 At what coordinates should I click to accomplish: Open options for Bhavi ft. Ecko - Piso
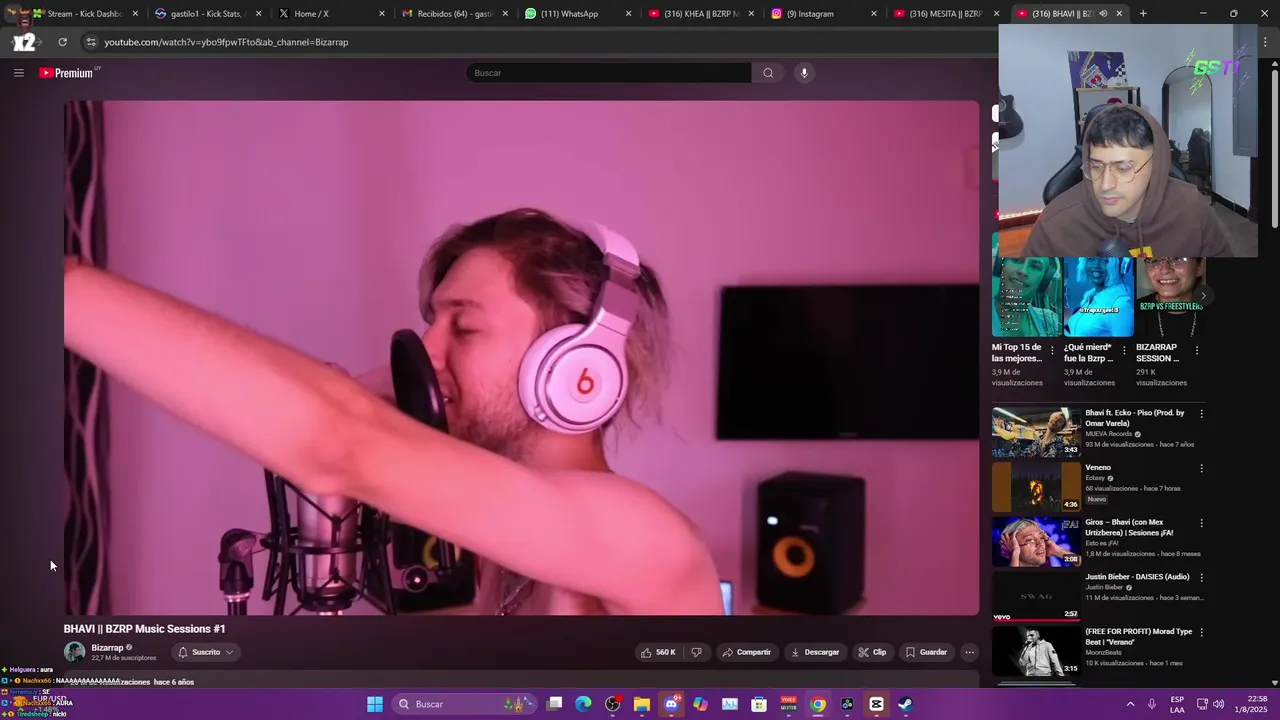[1201, 413]
